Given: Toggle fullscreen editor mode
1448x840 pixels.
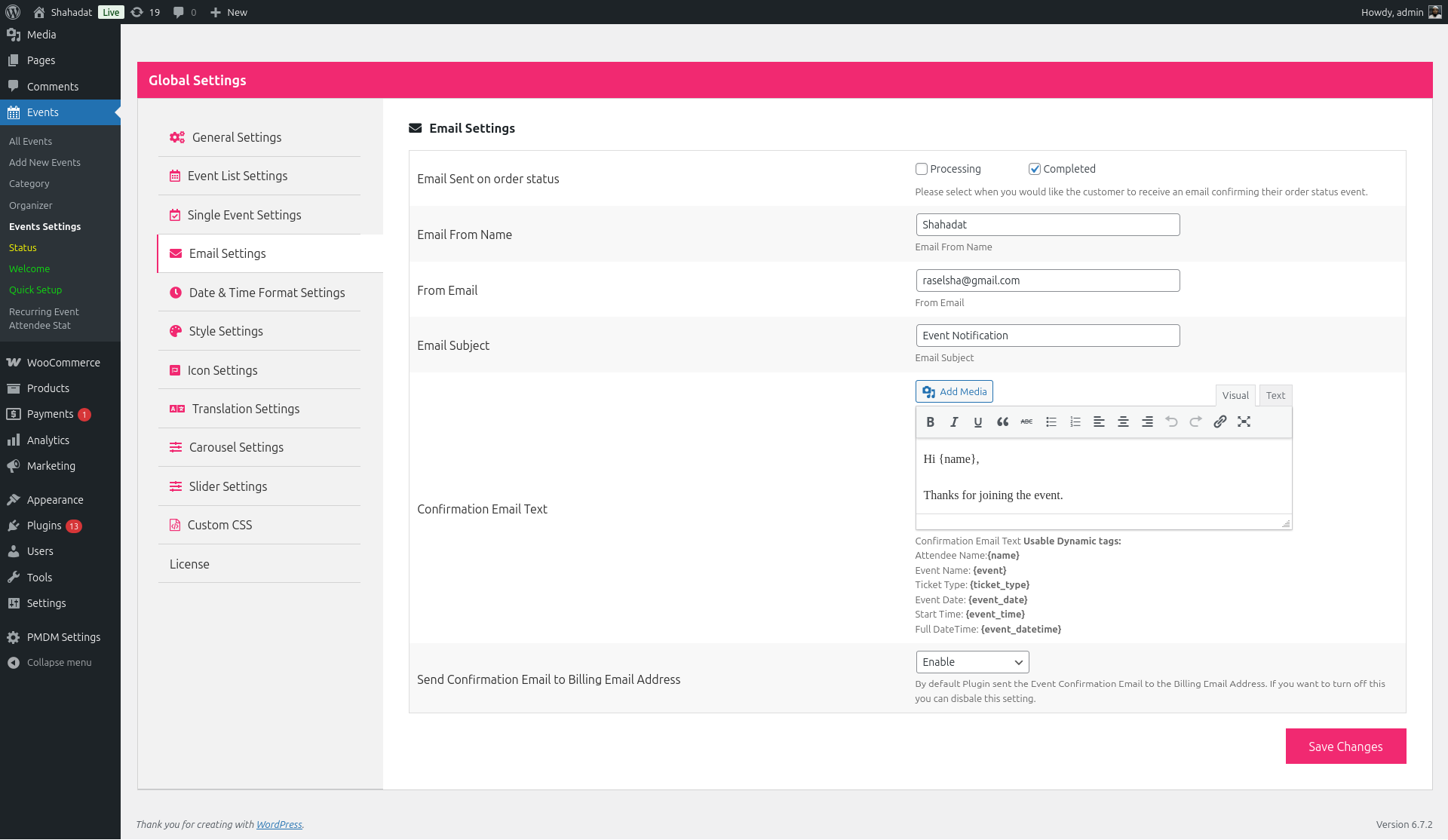Looking at the screenshot, I should [x=1244, y=422].
